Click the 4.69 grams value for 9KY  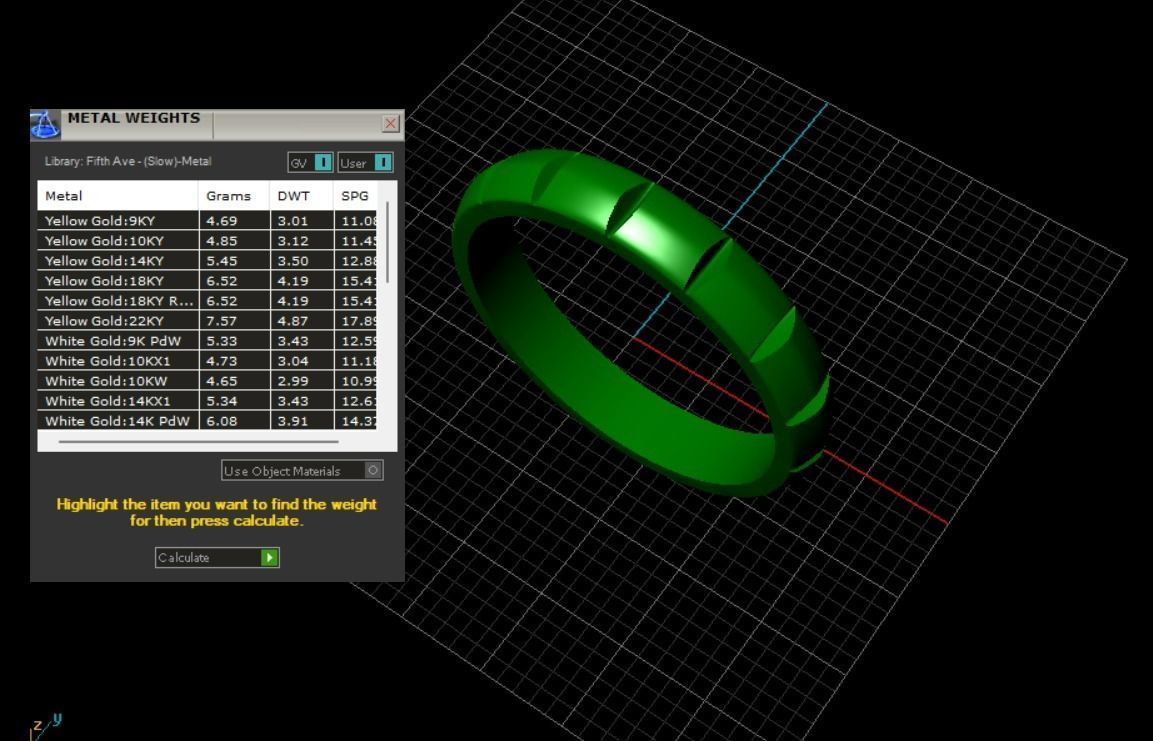(221, 221)
